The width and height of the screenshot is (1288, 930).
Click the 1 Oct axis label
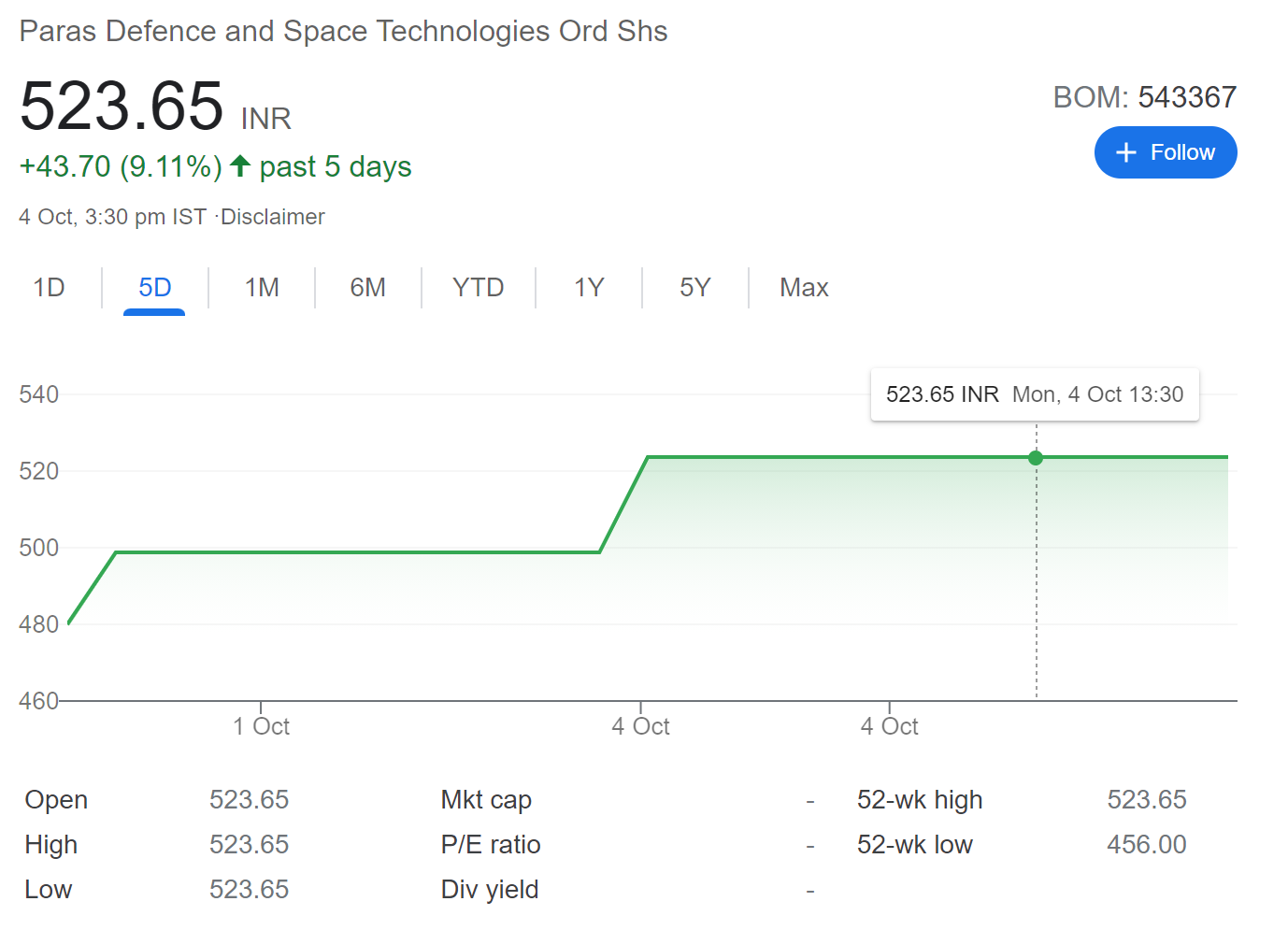point(261,726)
